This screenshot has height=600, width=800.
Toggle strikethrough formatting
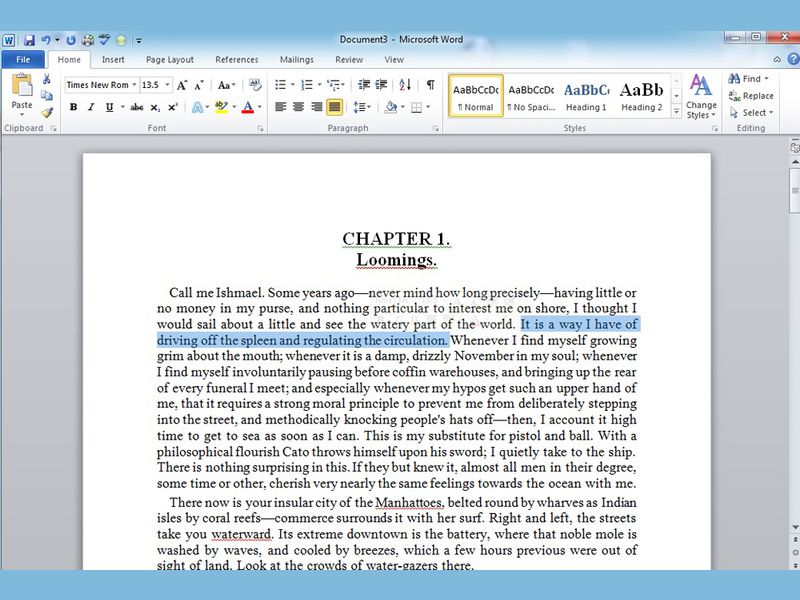click(136, 107)
